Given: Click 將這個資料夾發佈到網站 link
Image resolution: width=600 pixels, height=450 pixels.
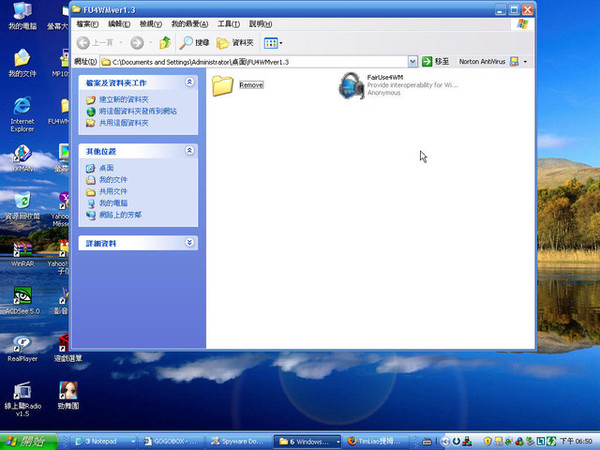Looking at the screenshot, I should [x=138, y=111].
